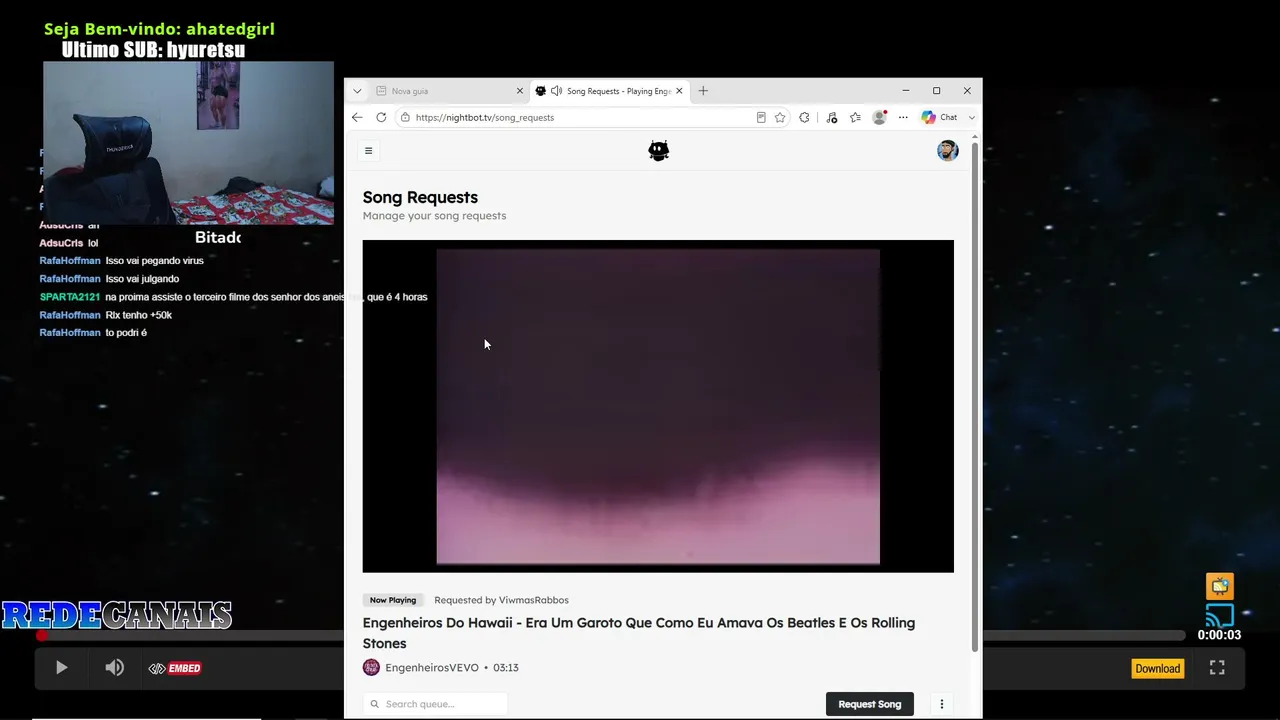Click the SPARTA2121 chat username
The width and height of the screenshot is (1280, 720).
[70, 297]
